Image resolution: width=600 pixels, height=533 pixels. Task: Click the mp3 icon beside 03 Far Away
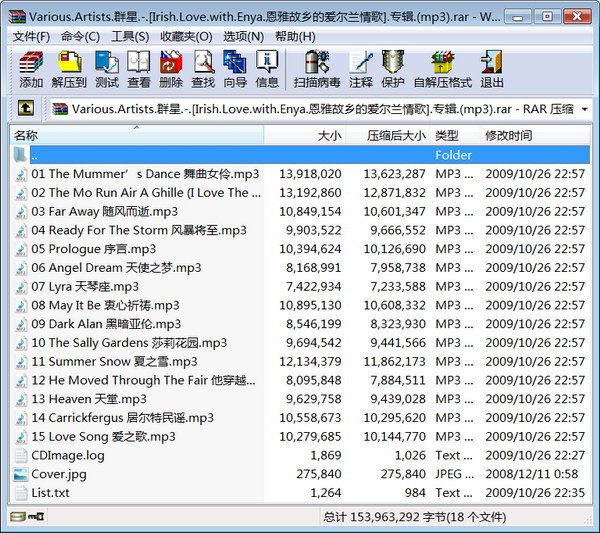(21, 212)
